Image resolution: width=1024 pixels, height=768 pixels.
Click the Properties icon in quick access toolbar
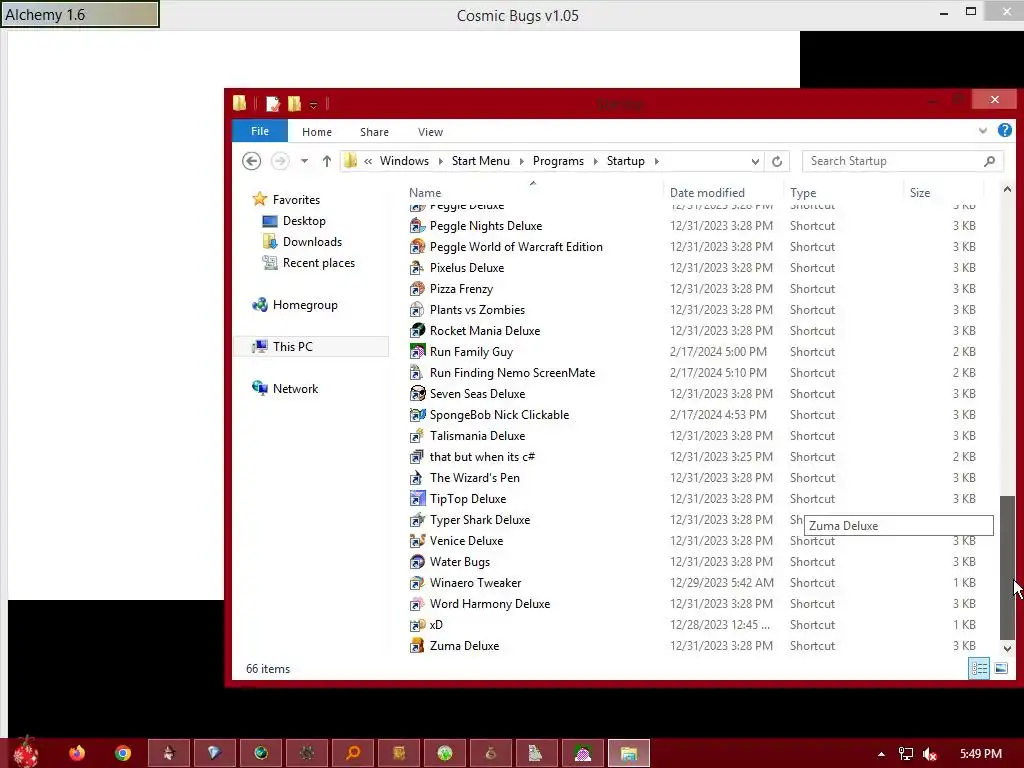coord(273,103)
